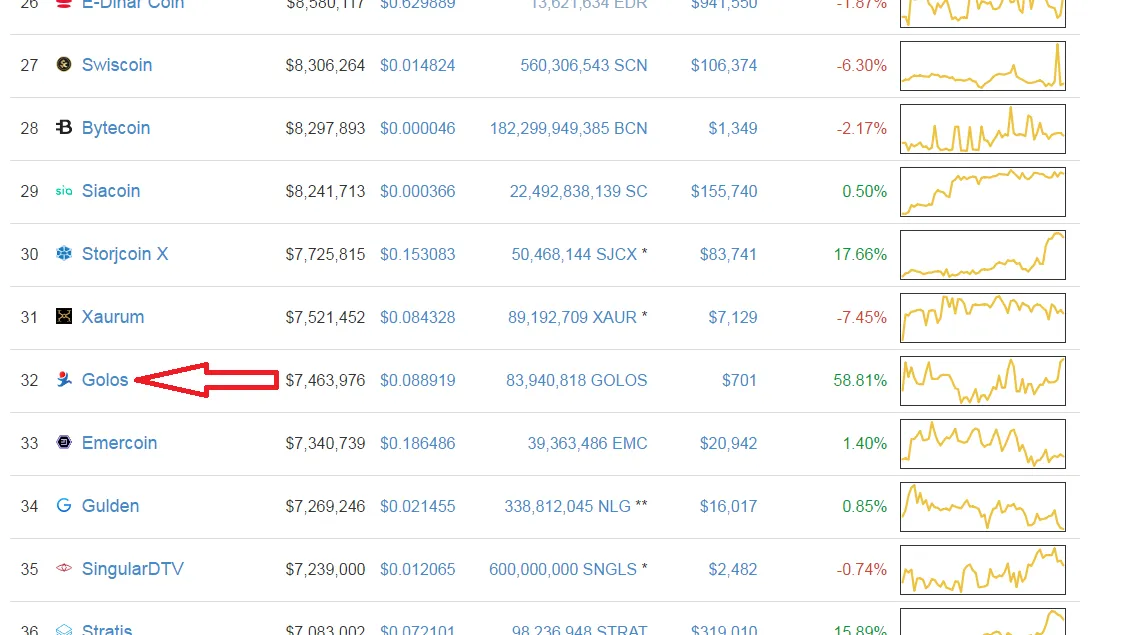Click Gulden price $0.021455

pos(418,506)
